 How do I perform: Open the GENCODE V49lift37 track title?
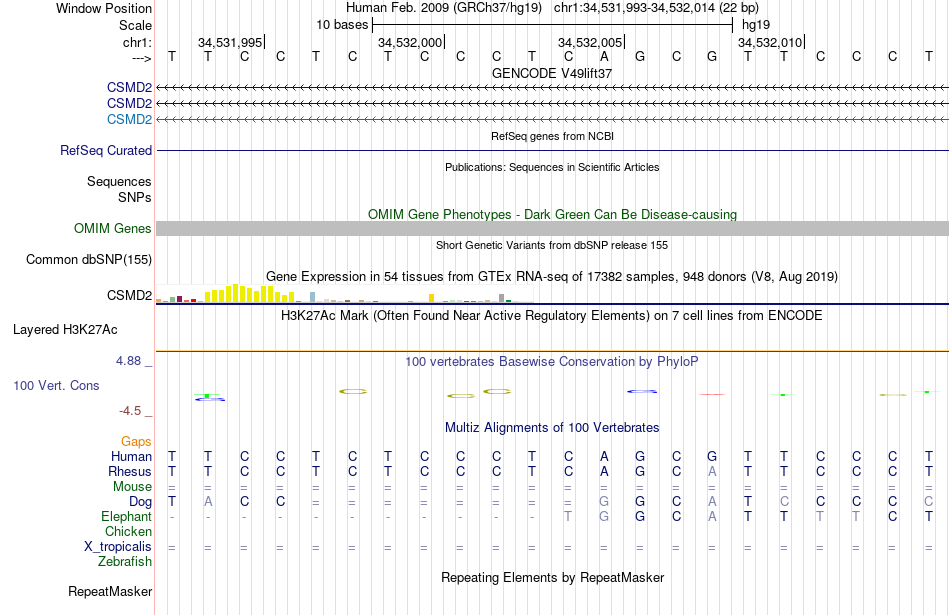point(552,73)
